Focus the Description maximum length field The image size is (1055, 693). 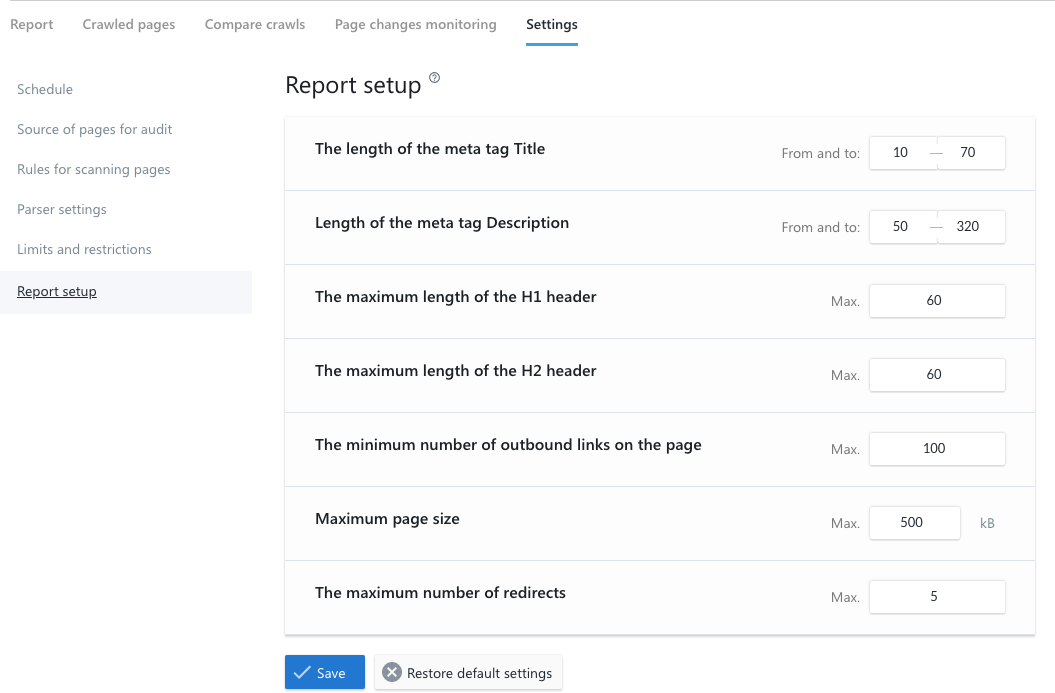[968, 227]
